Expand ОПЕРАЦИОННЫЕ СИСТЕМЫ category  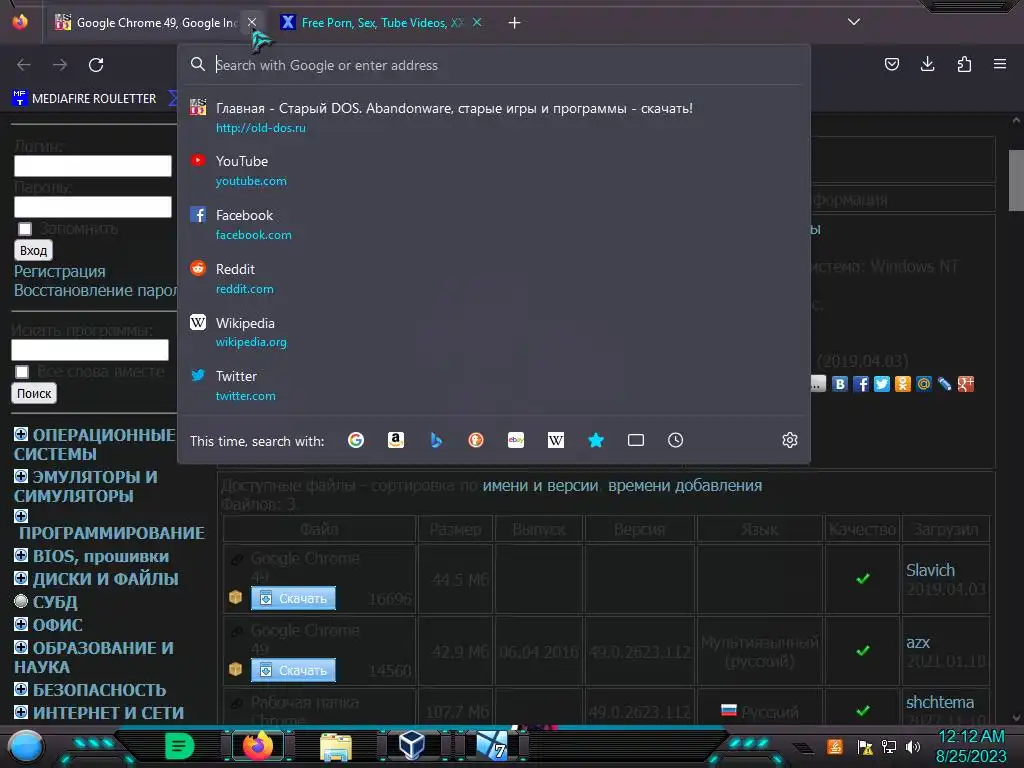[21, 434]
